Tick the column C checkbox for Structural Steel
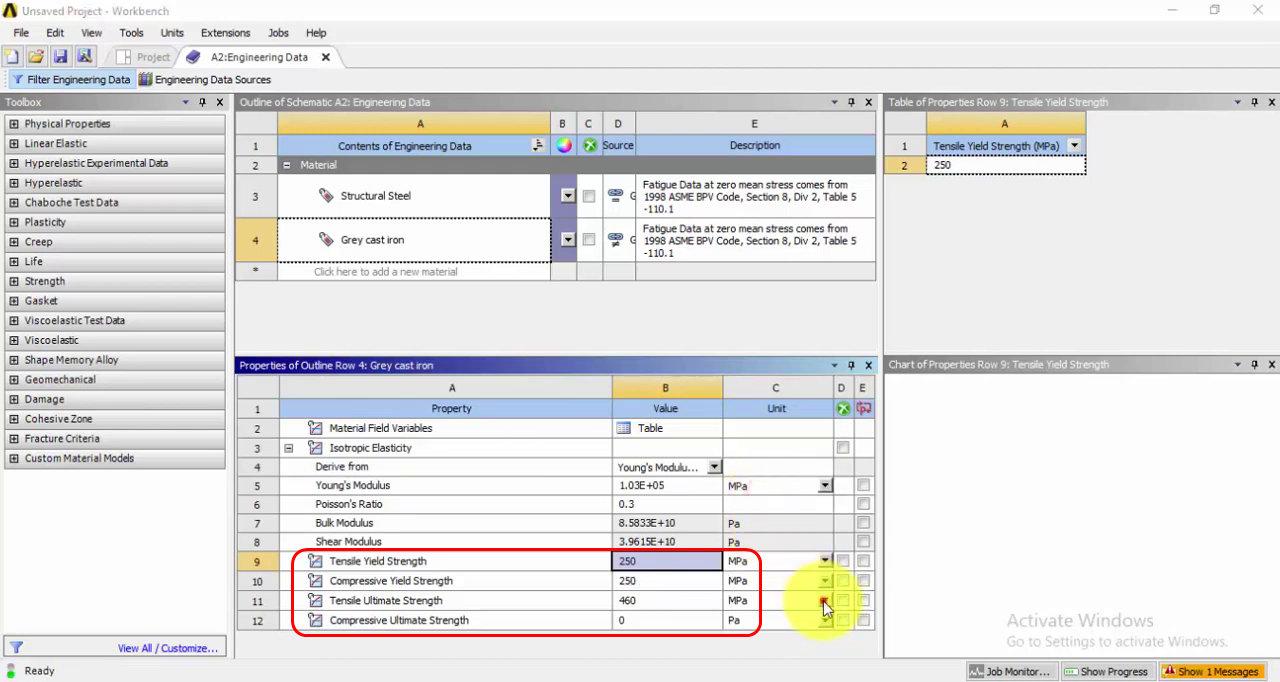1280x682 pixels. [x=589, y=196]
